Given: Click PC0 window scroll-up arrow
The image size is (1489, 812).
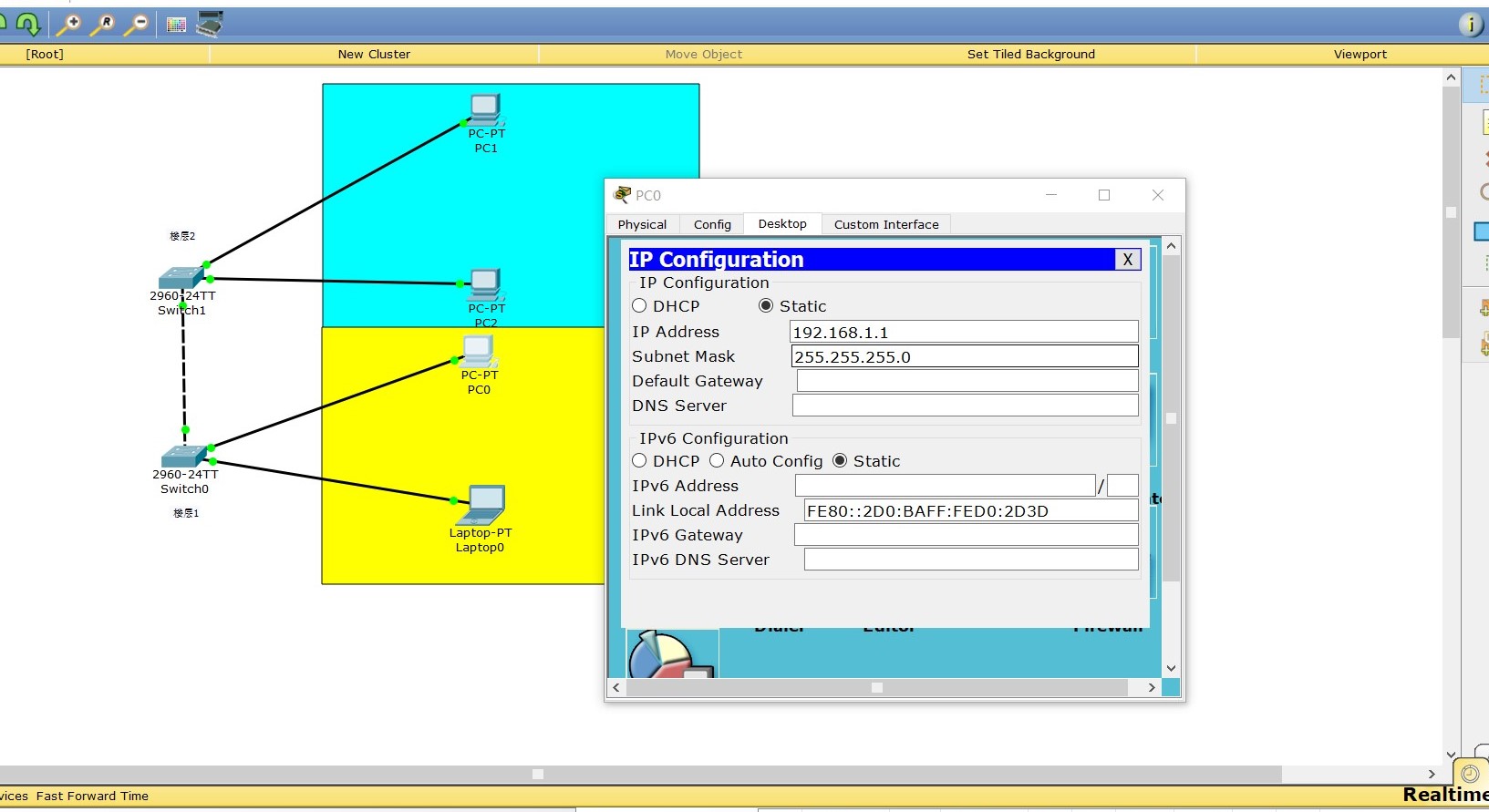Looking at the screenshot, I should tap(1172, 246).
